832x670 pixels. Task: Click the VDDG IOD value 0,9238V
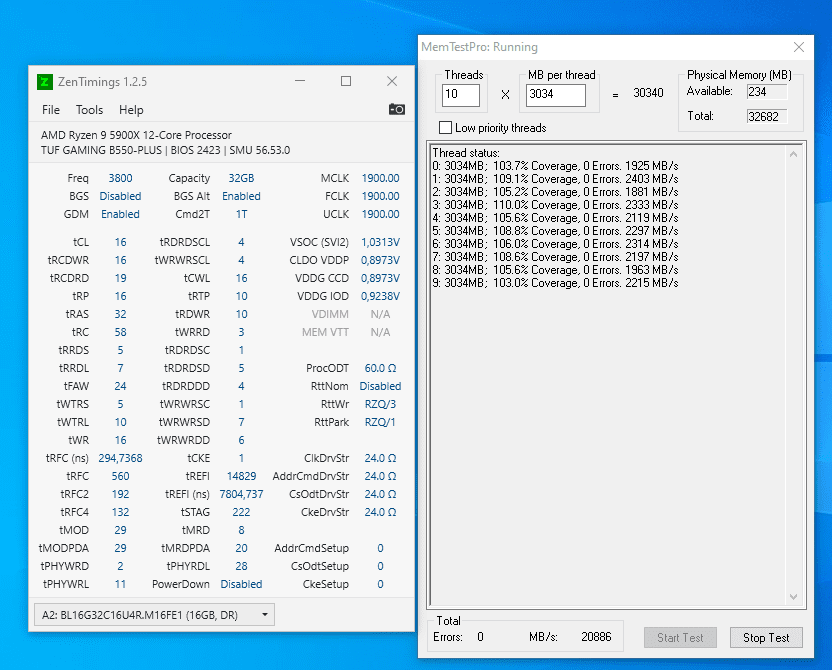click(x=380, y=297)
